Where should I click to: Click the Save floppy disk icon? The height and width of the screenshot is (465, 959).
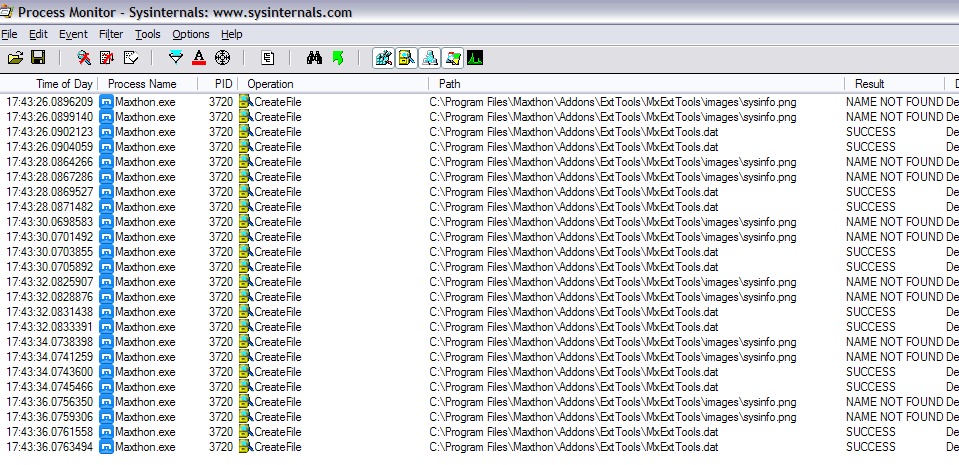(38, 58)
